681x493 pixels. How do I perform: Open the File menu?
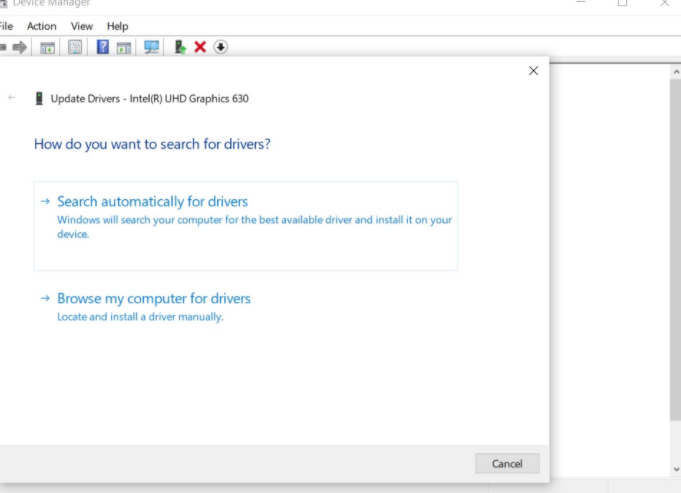coord(6,26)
